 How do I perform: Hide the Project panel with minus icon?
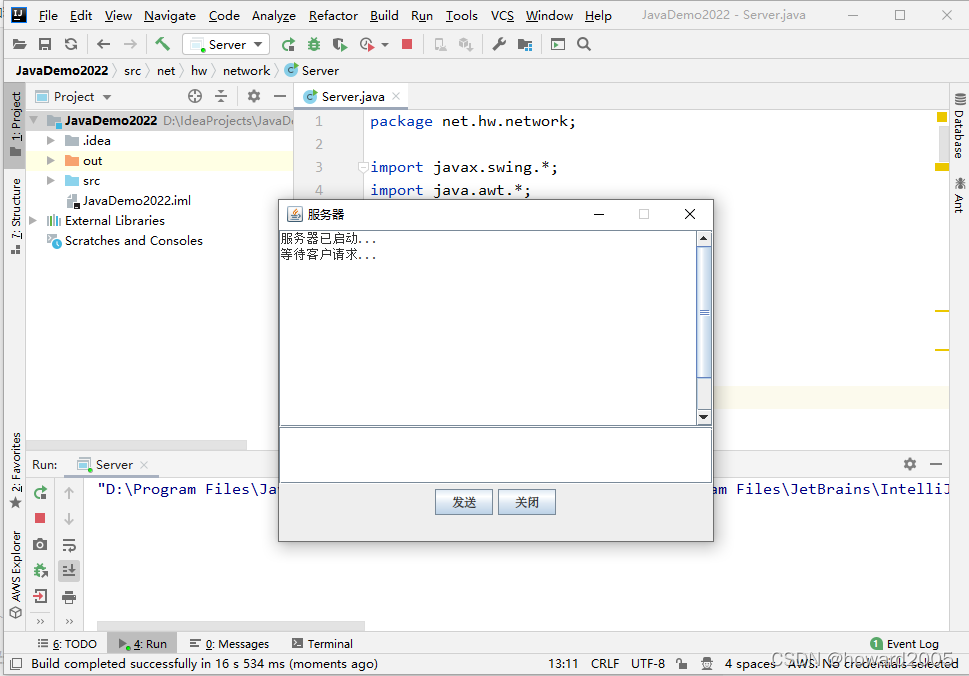[279, 96]
